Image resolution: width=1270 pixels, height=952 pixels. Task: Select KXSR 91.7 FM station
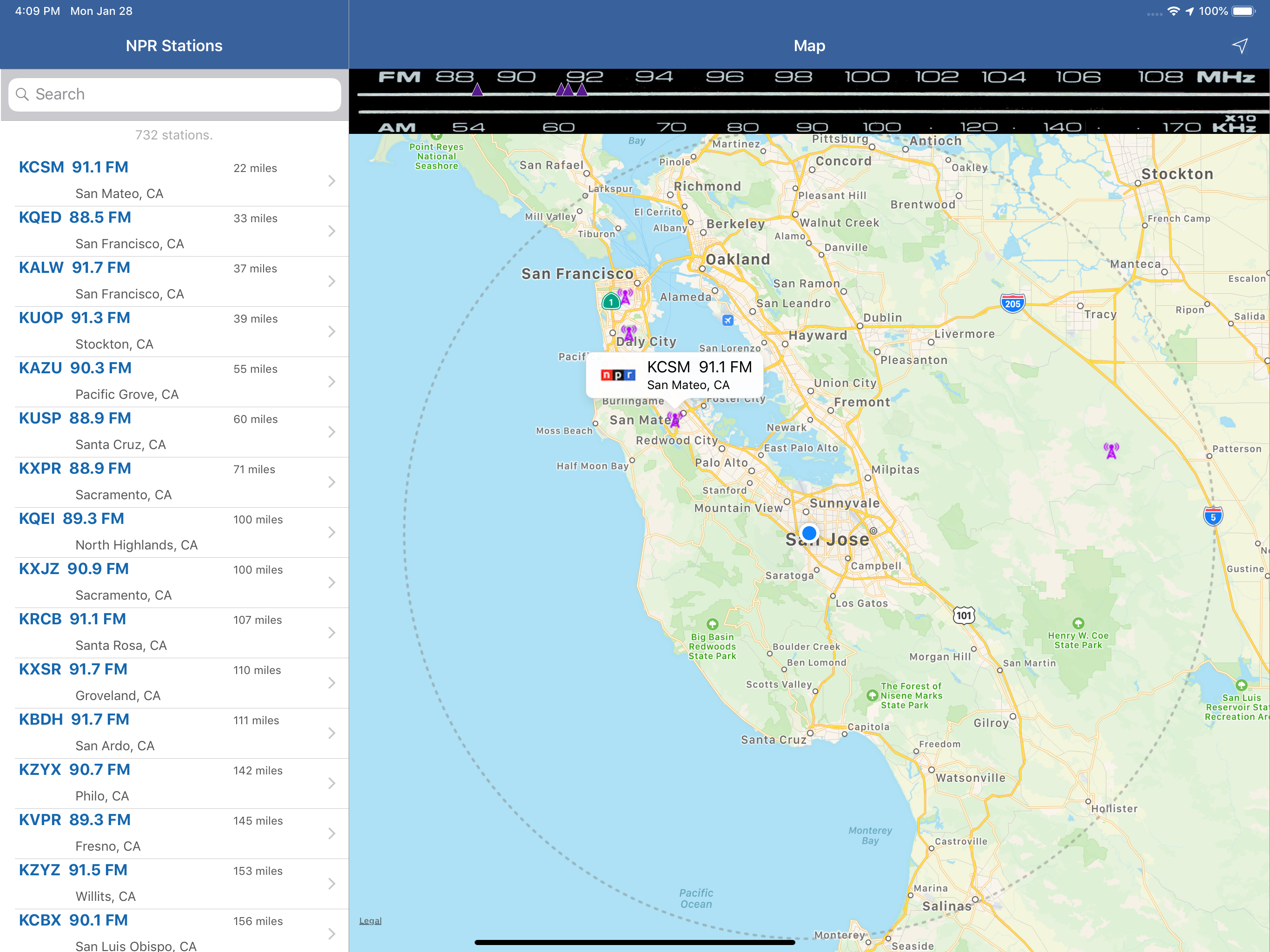(x=174, y=683)
